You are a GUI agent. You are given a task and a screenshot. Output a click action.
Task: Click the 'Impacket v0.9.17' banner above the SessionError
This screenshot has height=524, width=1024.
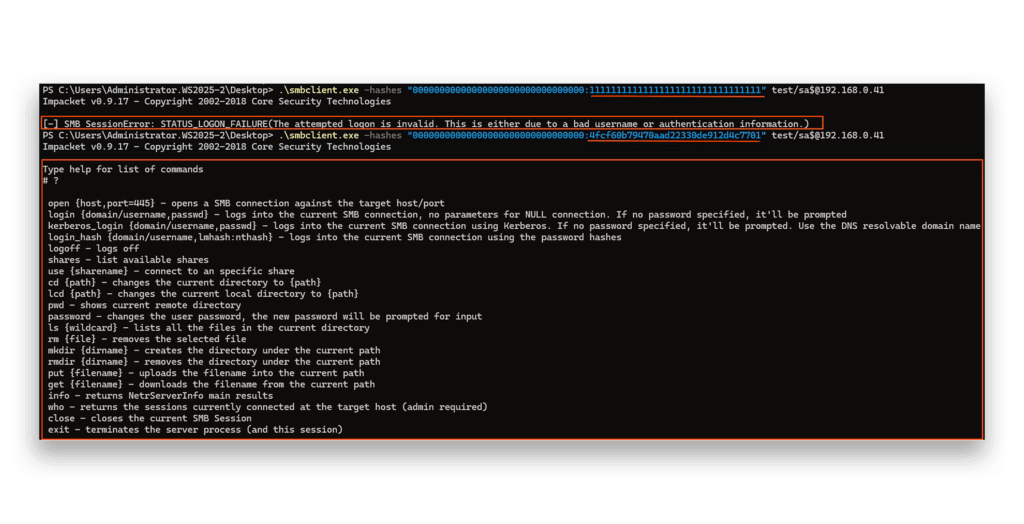217,101
